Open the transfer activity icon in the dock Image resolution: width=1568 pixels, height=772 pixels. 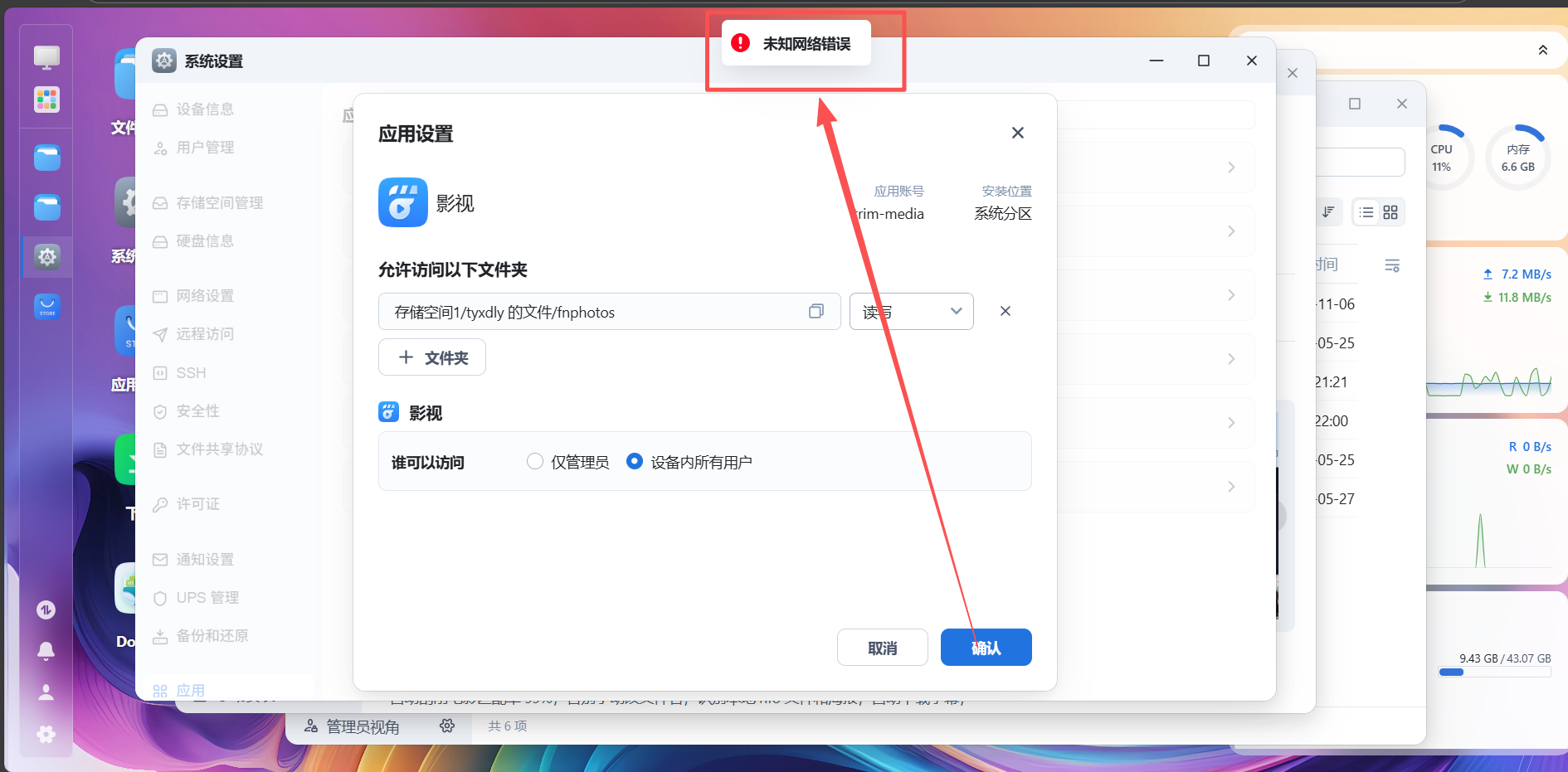tap(46, 610)
